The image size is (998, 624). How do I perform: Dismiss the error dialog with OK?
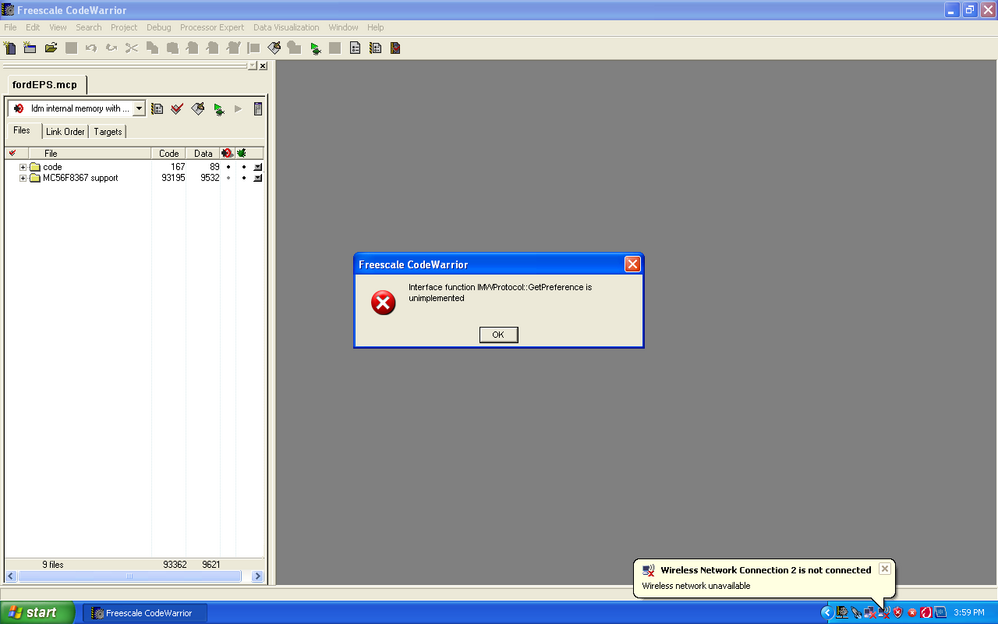[498, 334]
